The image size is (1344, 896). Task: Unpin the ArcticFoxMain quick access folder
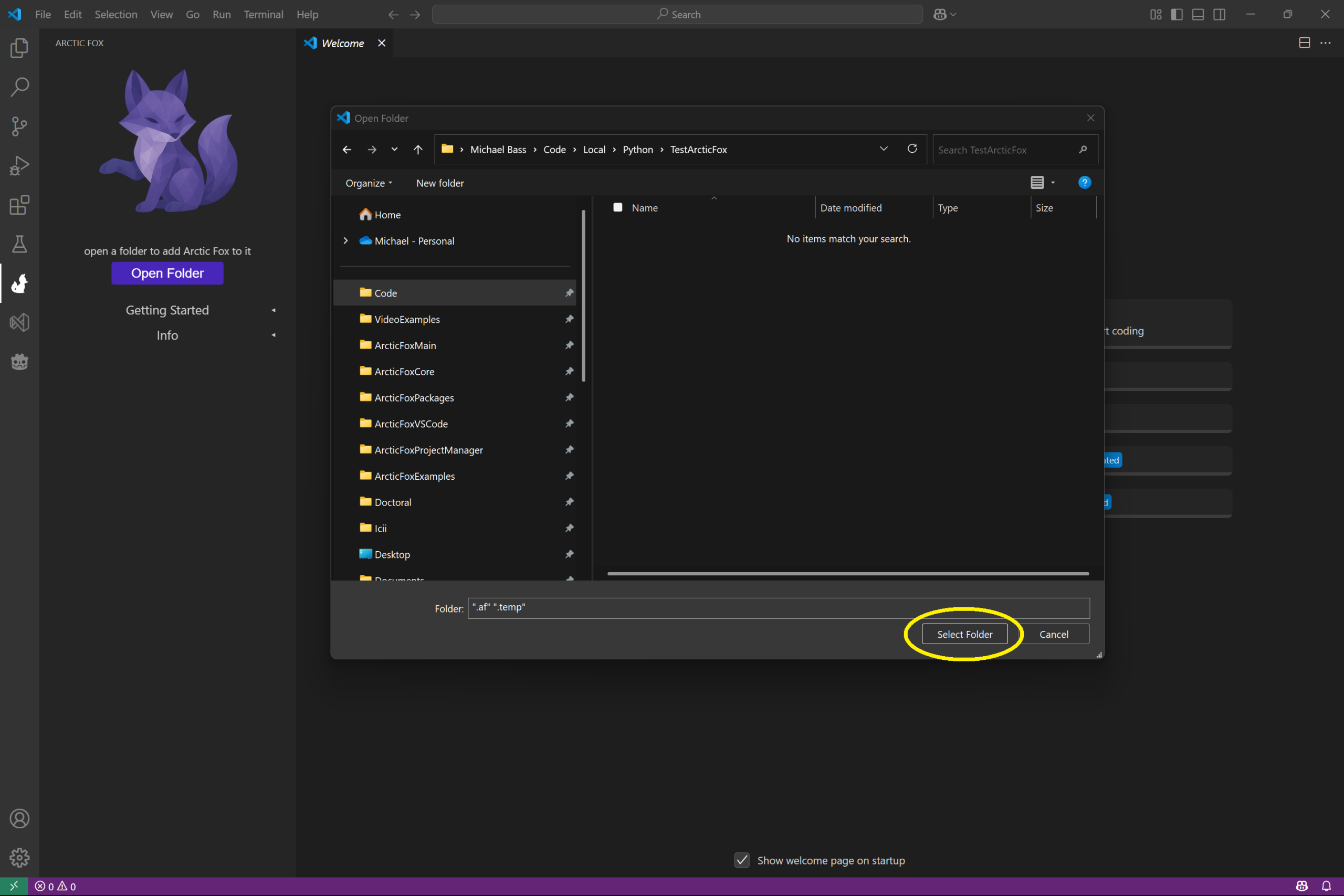tap(569, 345)
